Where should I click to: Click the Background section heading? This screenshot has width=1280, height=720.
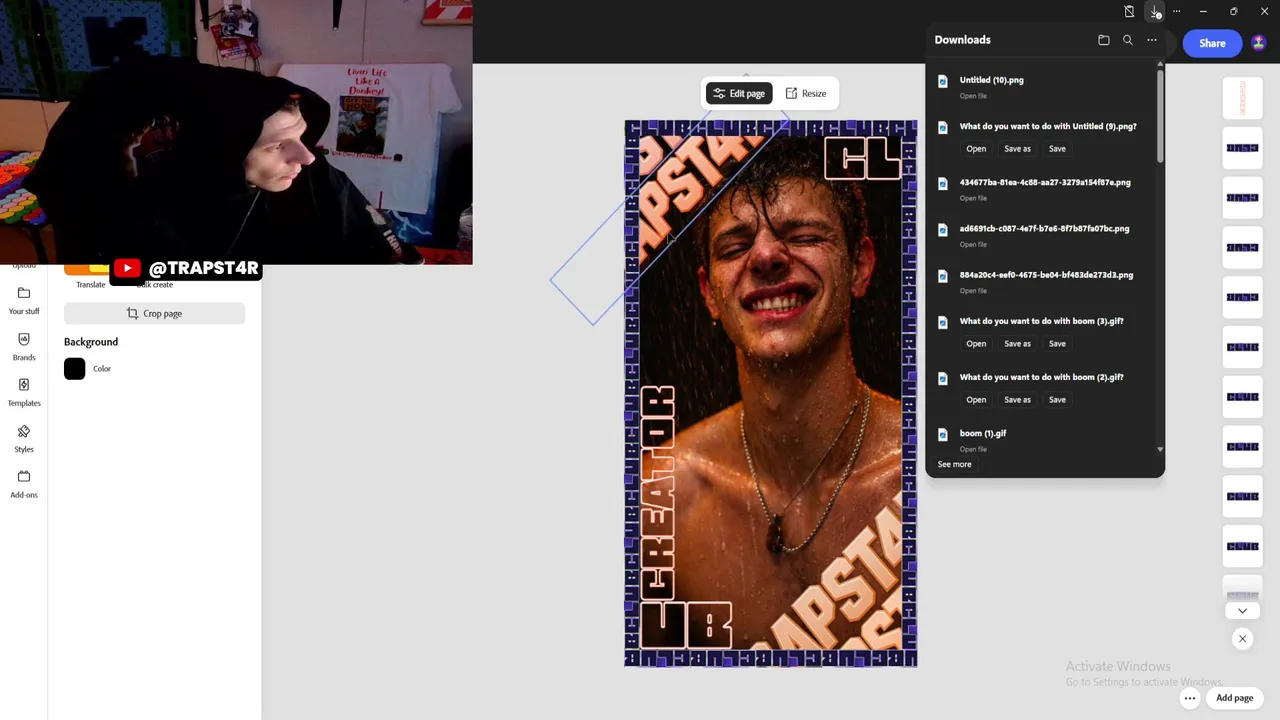click(91, 342)
